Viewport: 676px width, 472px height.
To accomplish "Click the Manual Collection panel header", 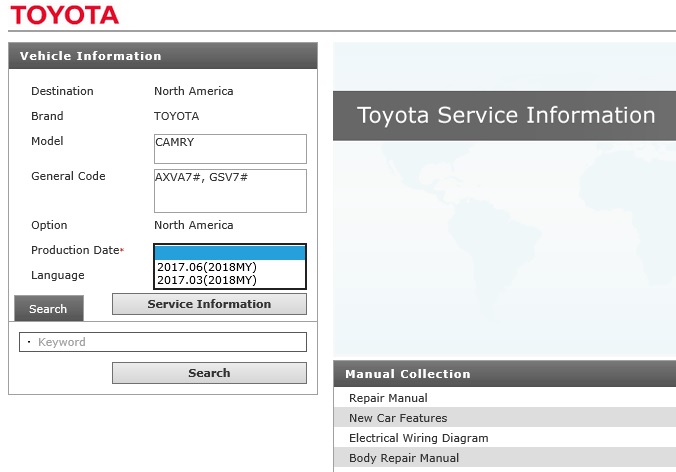I will pyautogui.click(x=504, y=374).
